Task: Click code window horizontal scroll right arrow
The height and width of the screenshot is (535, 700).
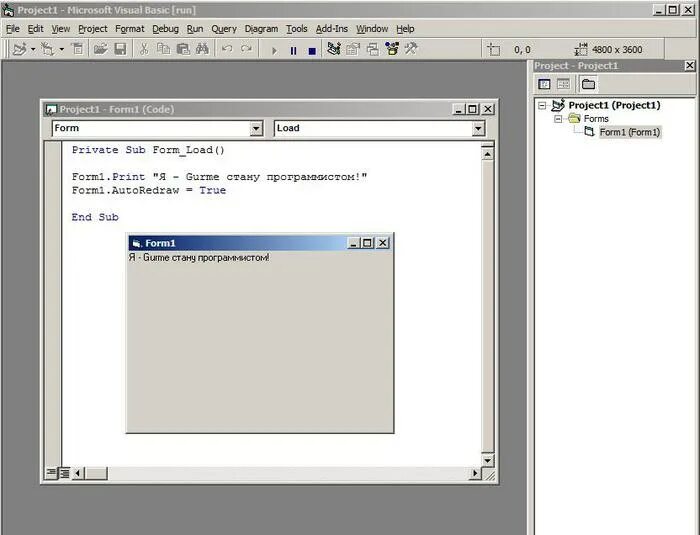Action: (475, 472)
